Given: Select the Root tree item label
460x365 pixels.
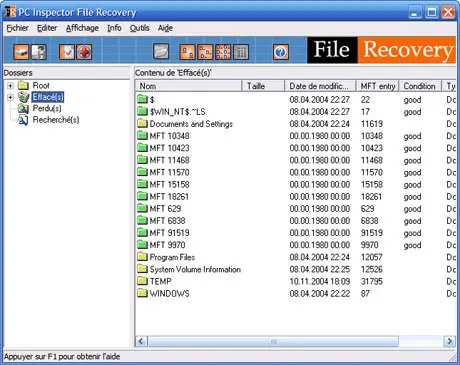Looking at the screenshot, I should (x=41, y=85).
